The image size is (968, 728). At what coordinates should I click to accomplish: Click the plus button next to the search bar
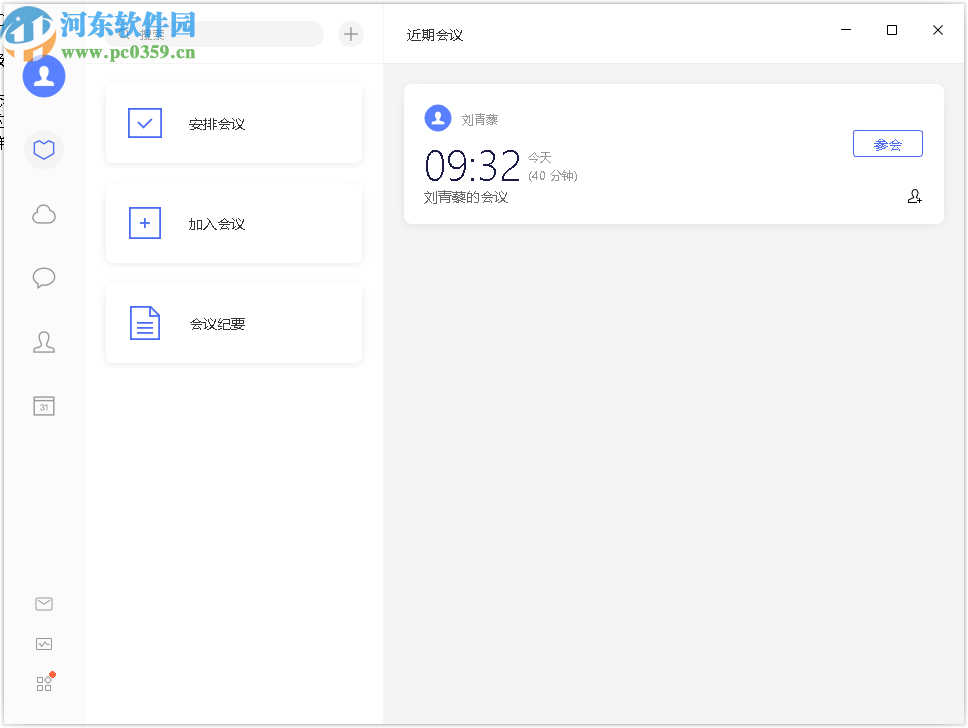coord(351,33)
